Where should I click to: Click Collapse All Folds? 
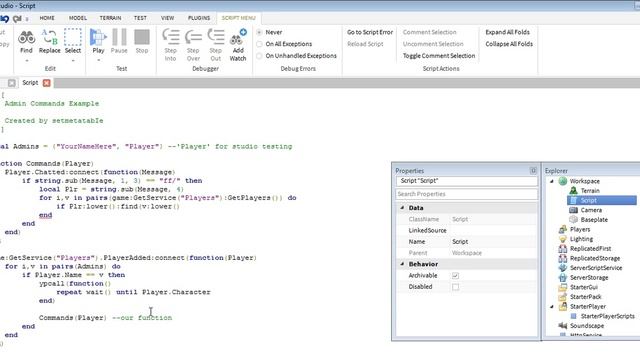point(509,44)
